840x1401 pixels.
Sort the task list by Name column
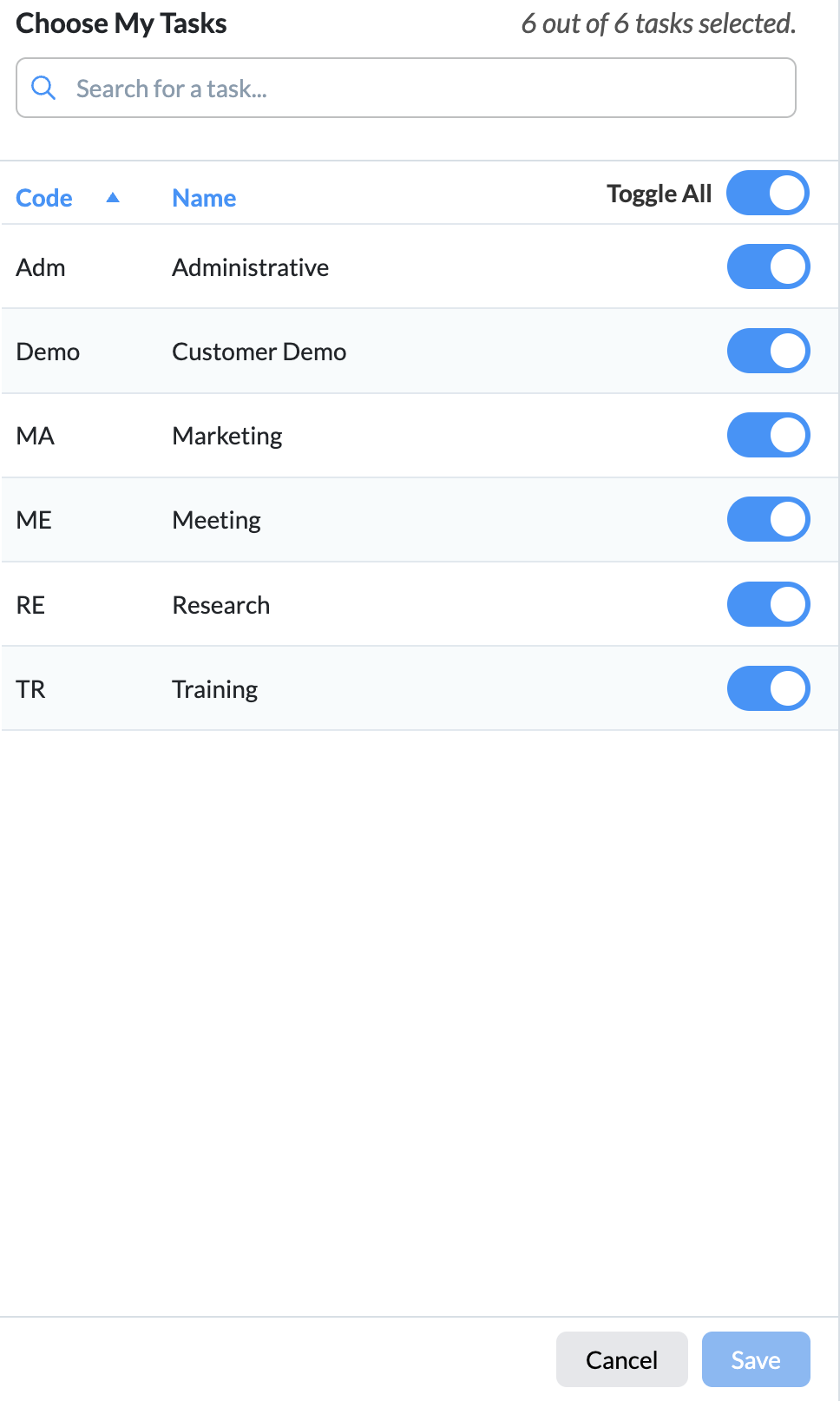coord(204,198)
